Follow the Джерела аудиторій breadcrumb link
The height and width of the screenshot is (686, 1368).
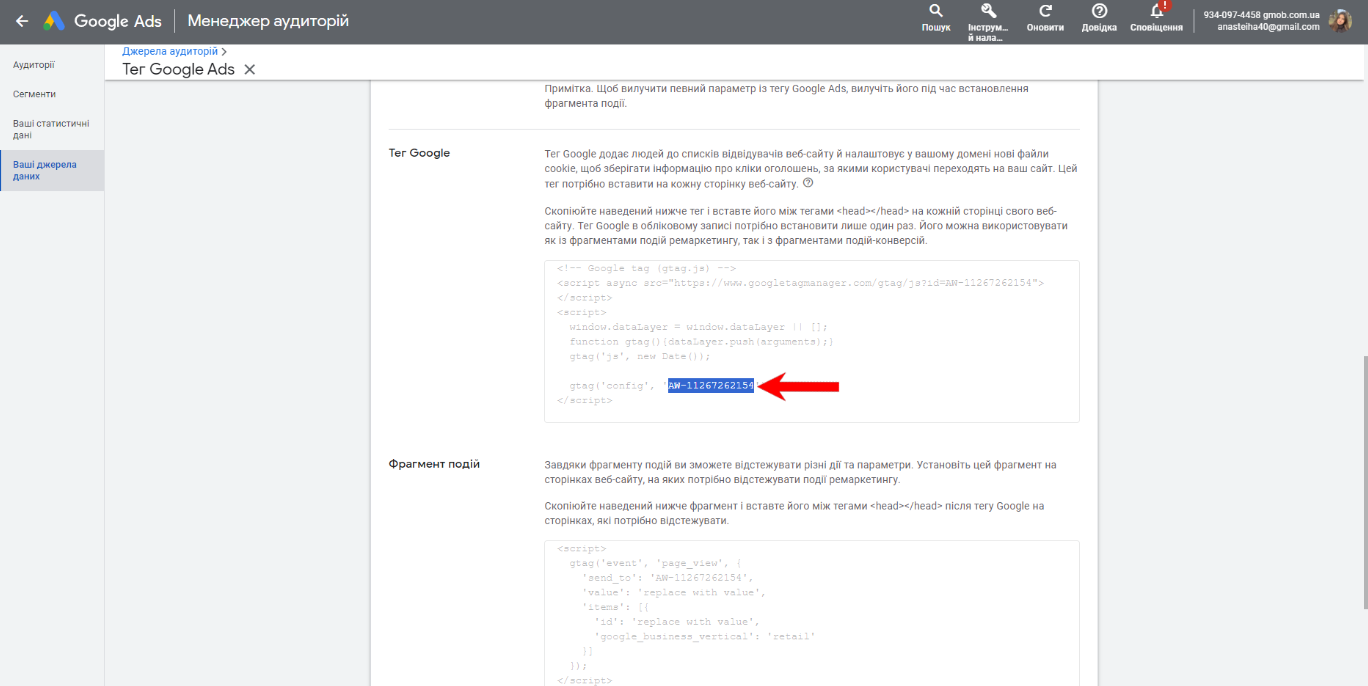170,50
